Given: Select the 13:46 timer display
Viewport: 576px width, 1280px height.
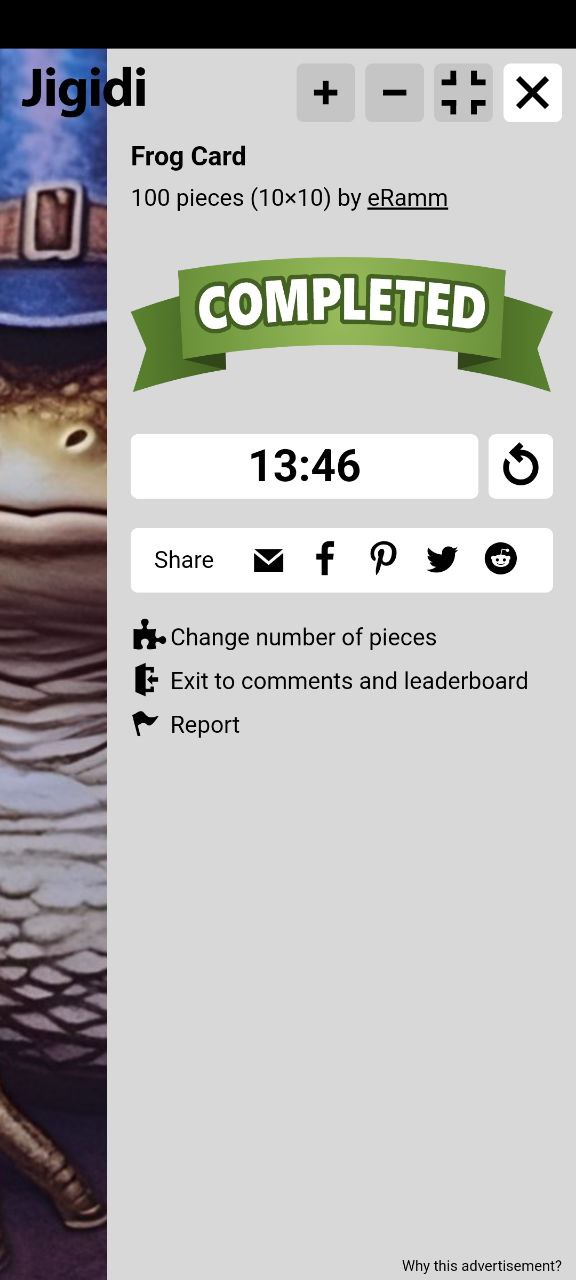Looking at the screenshot, I should (x=304, y=466).
